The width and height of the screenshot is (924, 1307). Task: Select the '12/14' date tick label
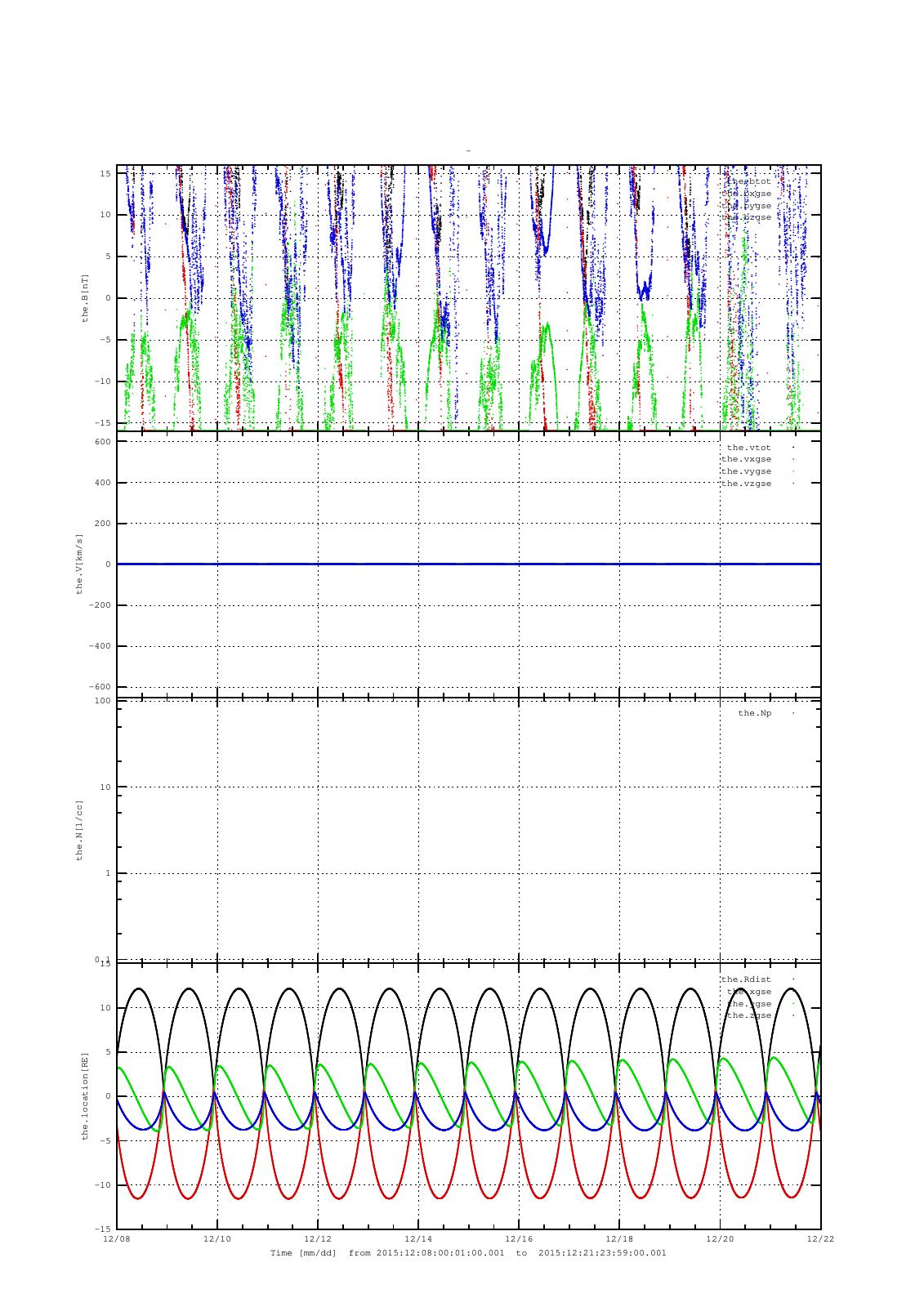[418, 1238]
